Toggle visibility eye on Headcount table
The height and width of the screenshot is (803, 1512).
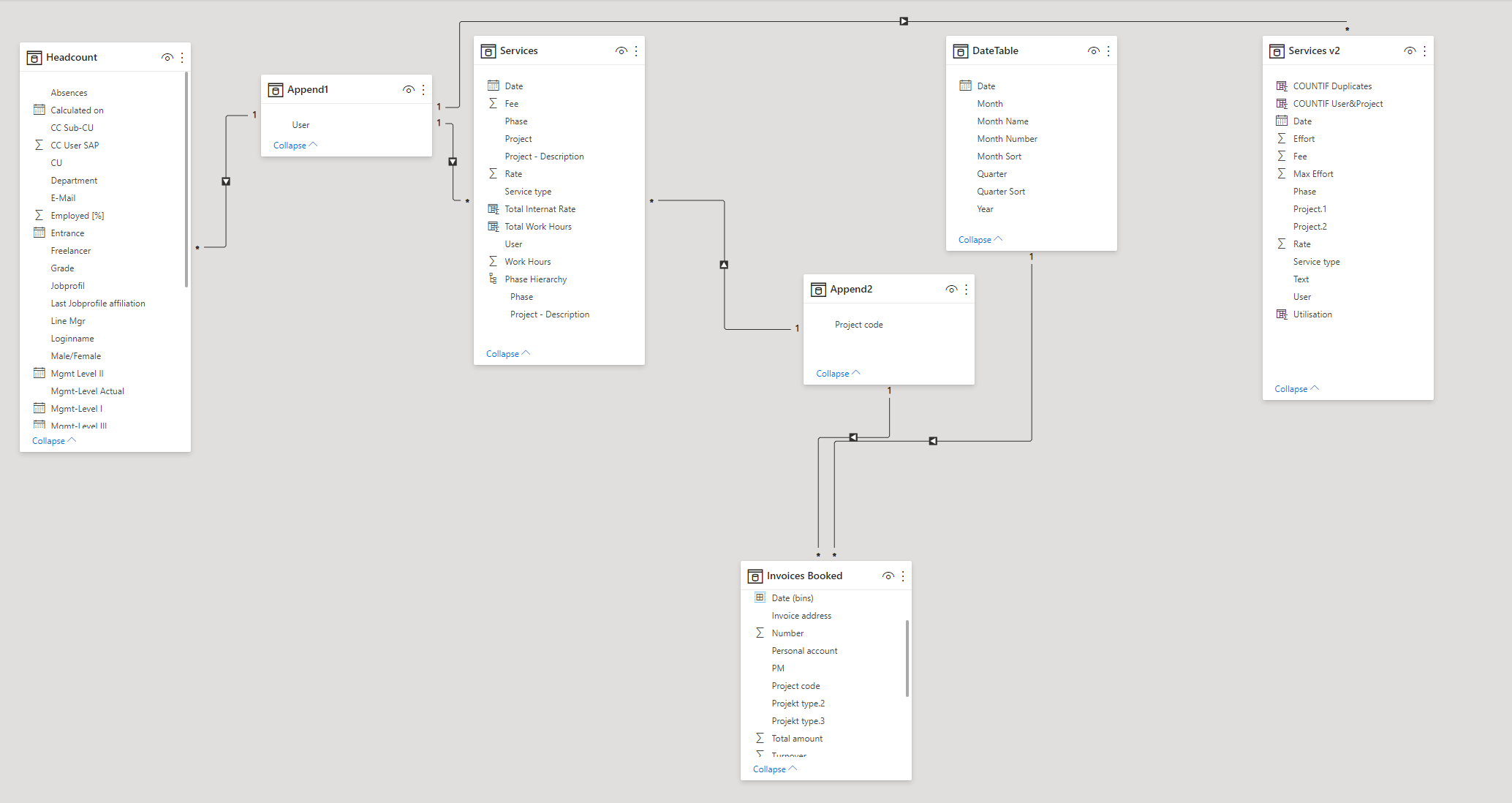167,58
